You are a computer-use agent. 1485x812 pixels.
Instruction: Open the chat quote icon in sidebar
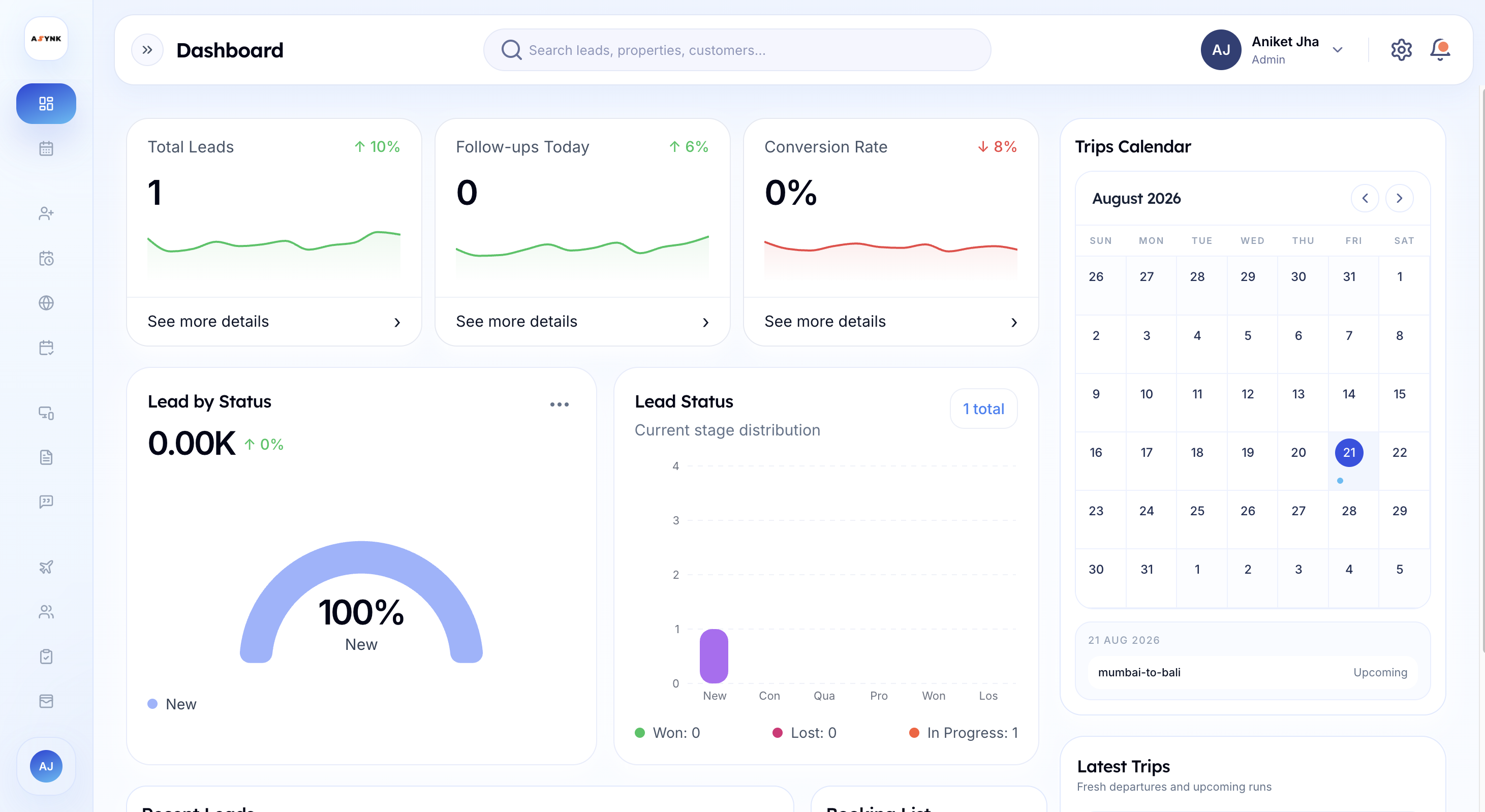[x=46, y=502]
